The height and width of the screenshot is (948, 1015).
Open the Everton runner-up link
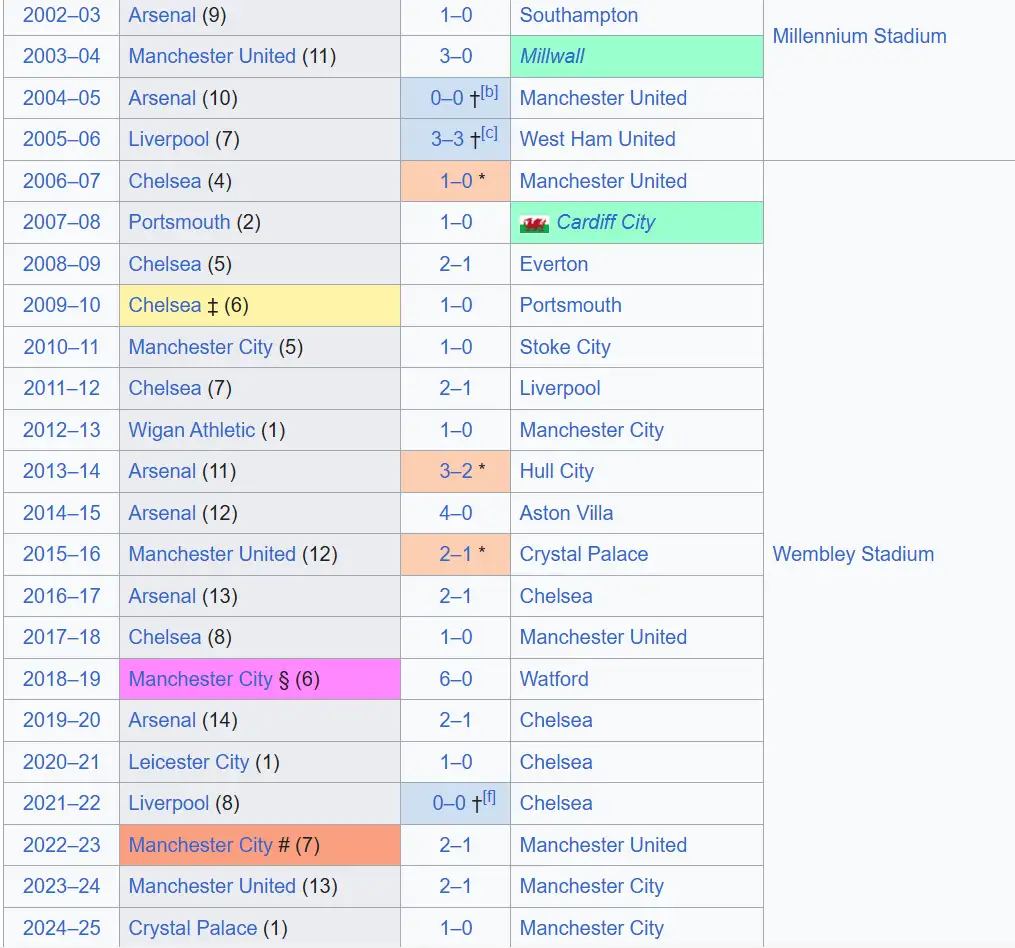tap(553, 264)
